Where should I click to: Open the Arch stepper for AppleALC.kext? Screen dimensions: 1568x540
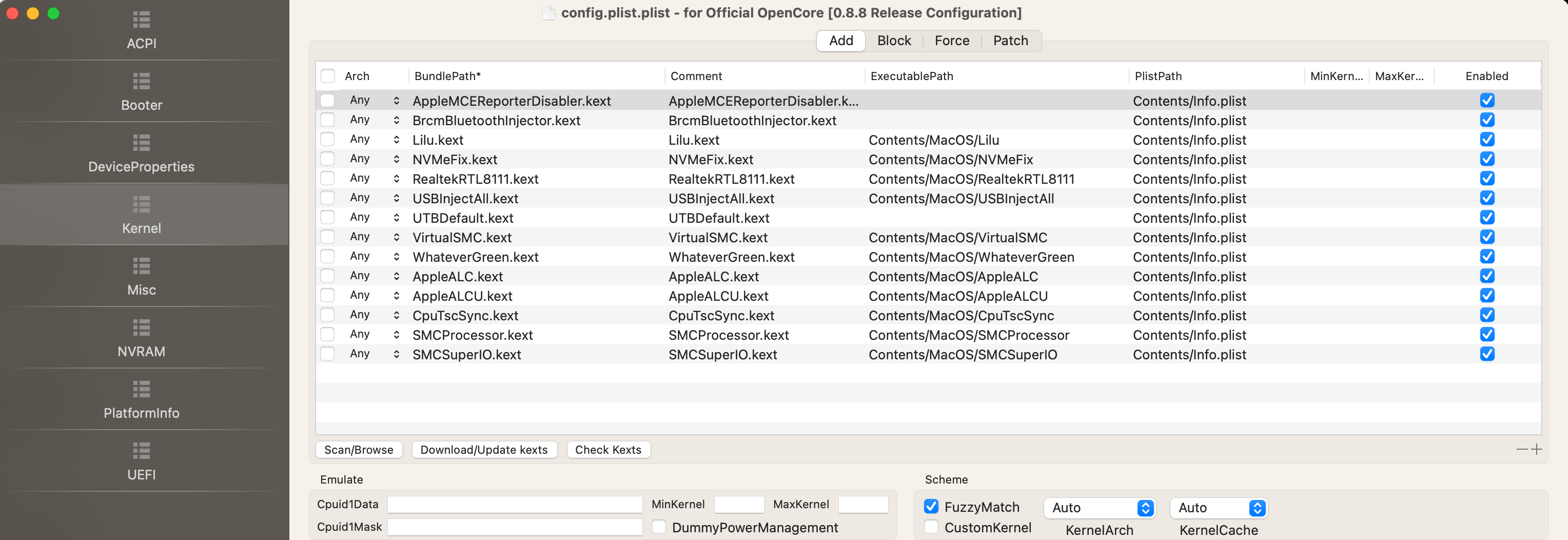point(396,276)
